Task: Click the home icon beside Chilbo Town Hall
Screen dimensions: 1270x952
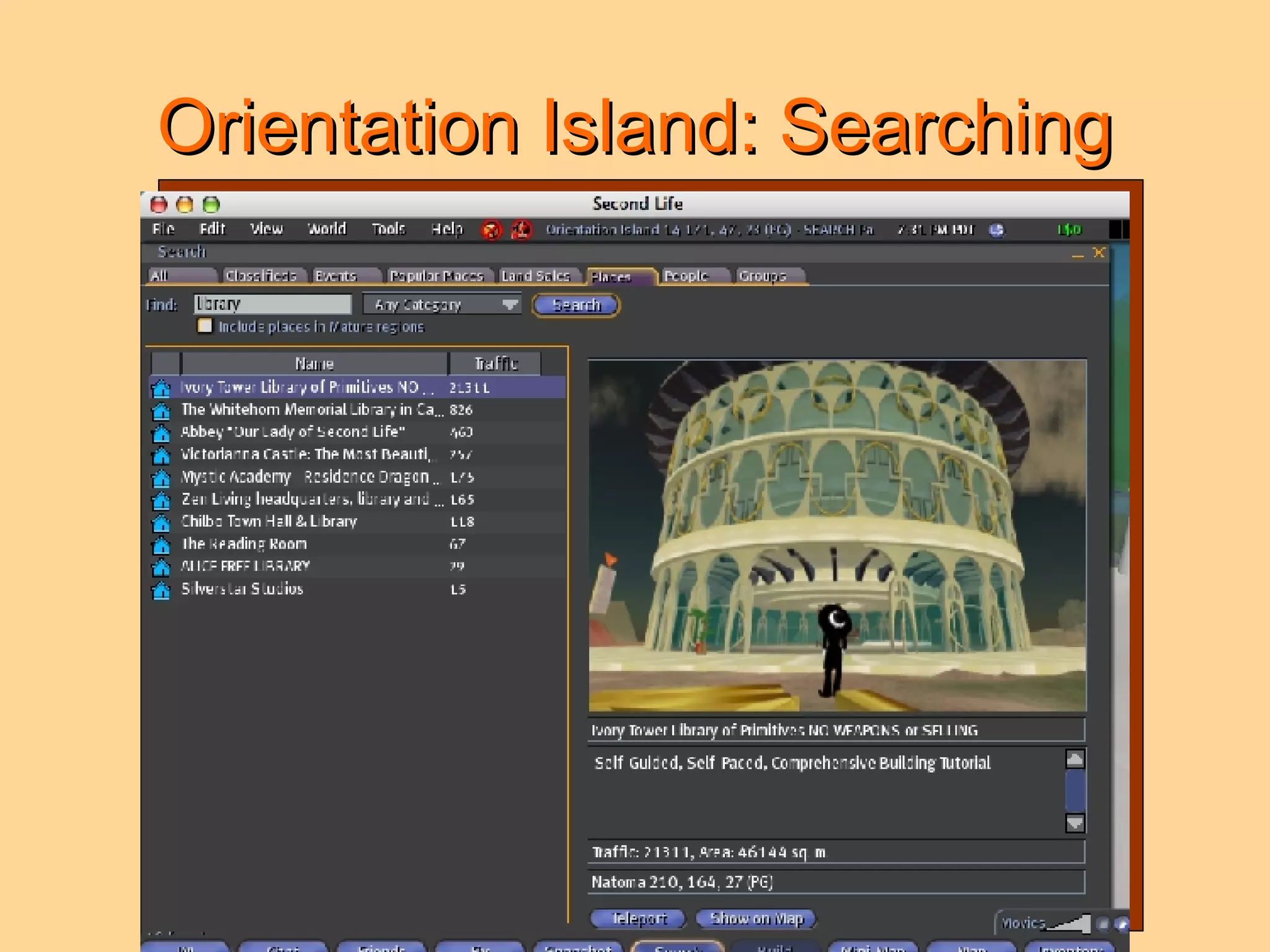Action: click(161, 522)
